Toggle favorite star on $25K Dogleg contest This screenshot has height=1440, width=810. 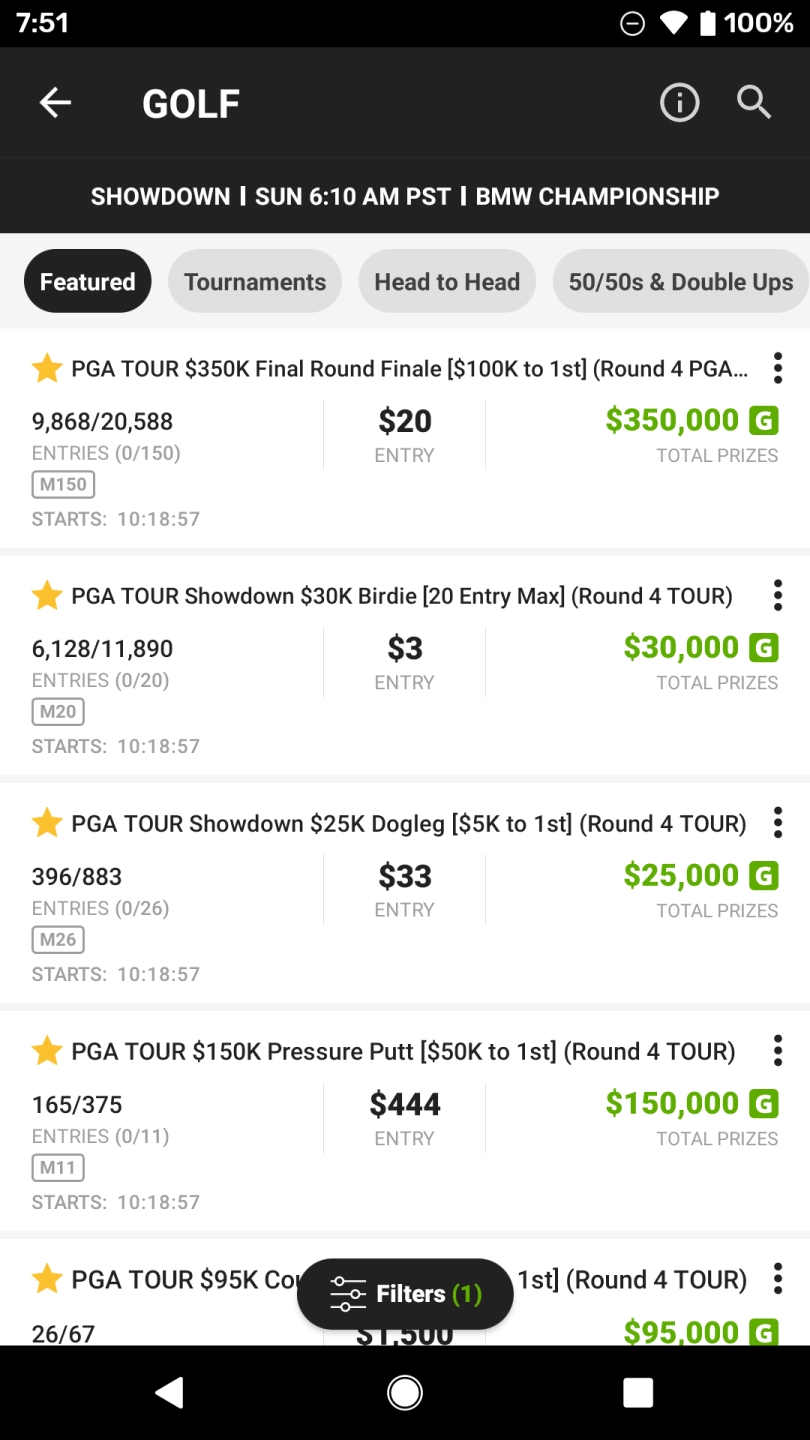point(47,823)
